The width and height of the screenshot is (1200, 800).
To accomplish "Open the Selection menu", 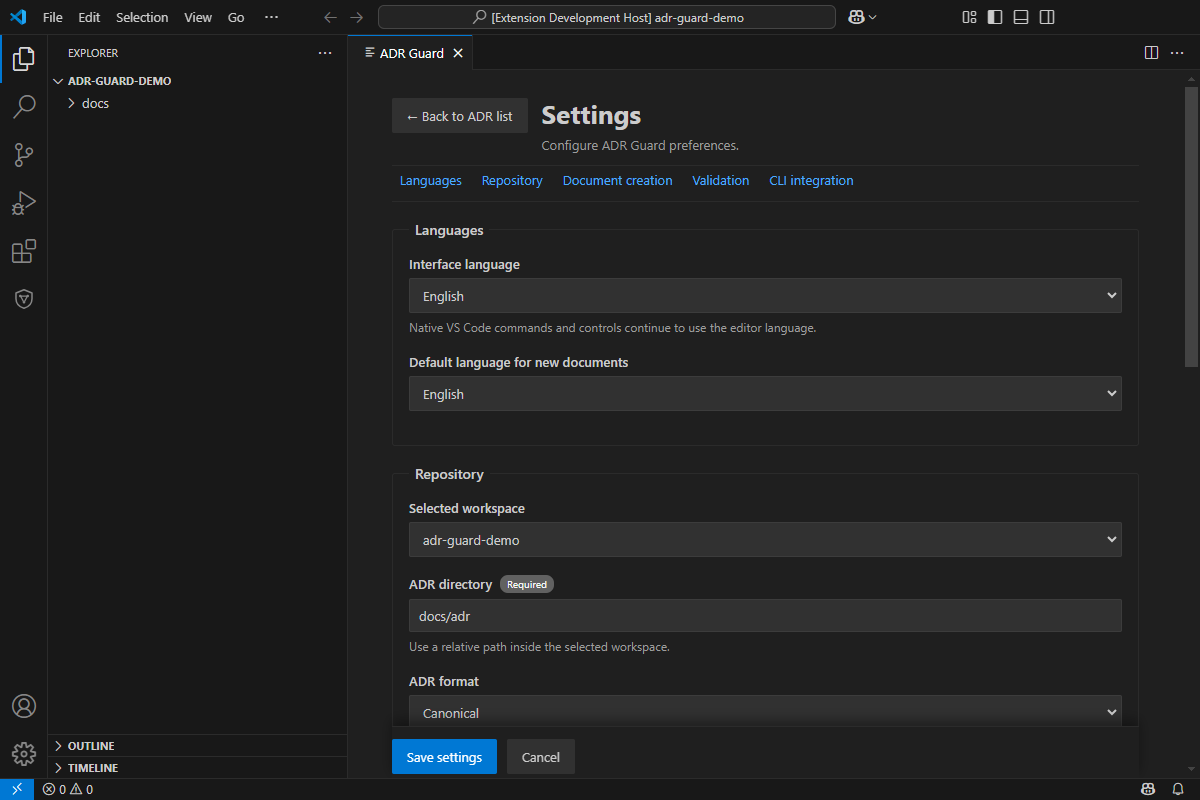I will tap(142, 17).
